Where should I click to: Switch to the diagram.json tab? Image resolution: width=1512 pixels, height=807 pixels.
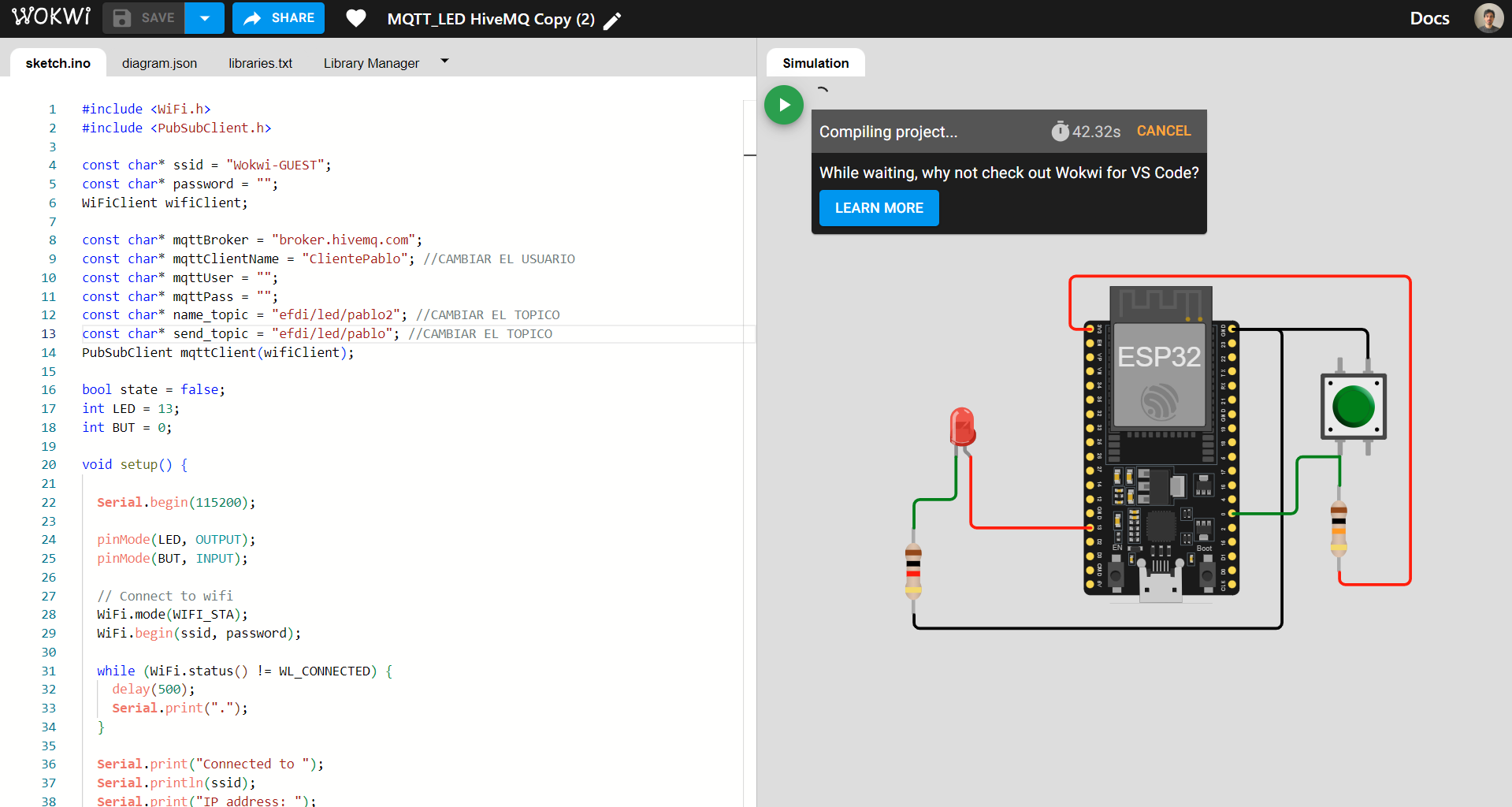click(x=159, y=63)
